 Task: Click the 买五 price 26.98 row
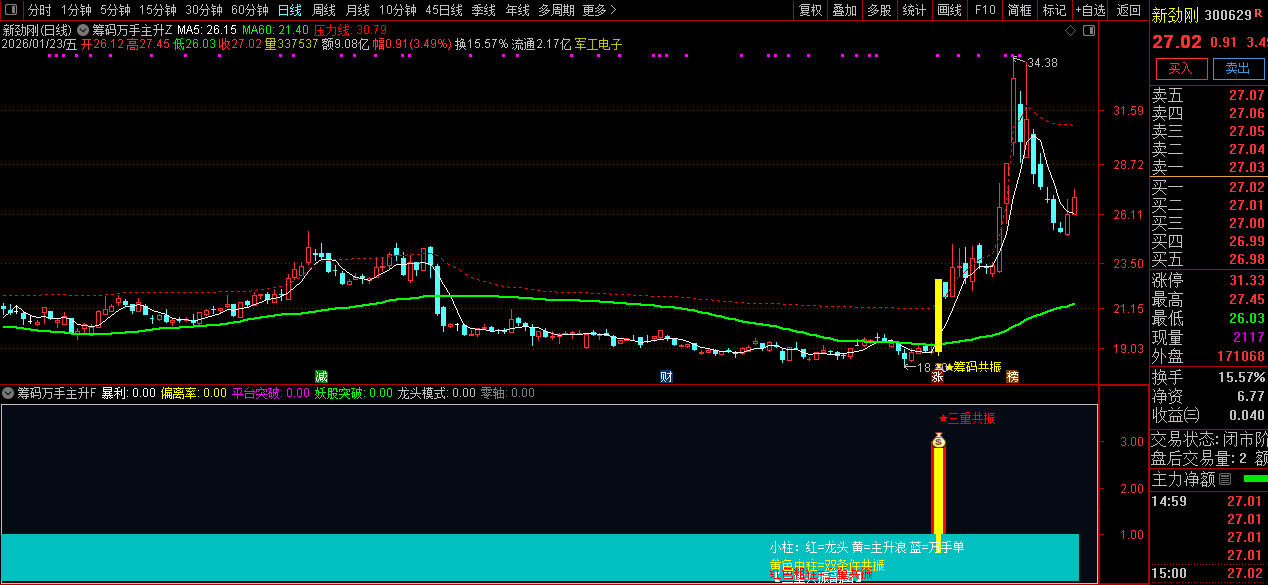[x=1208, y=259]
